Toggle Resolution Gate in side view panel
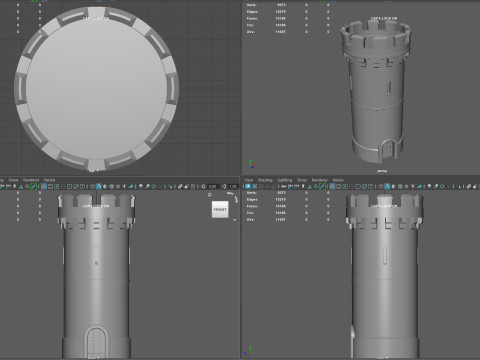 (345, 187)
